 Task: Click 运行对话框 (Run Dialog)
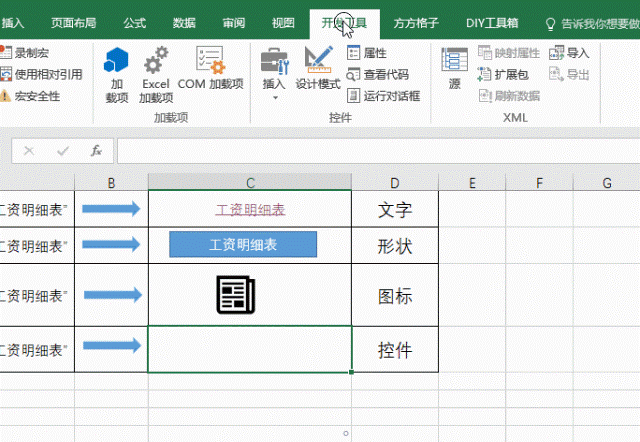383,96
